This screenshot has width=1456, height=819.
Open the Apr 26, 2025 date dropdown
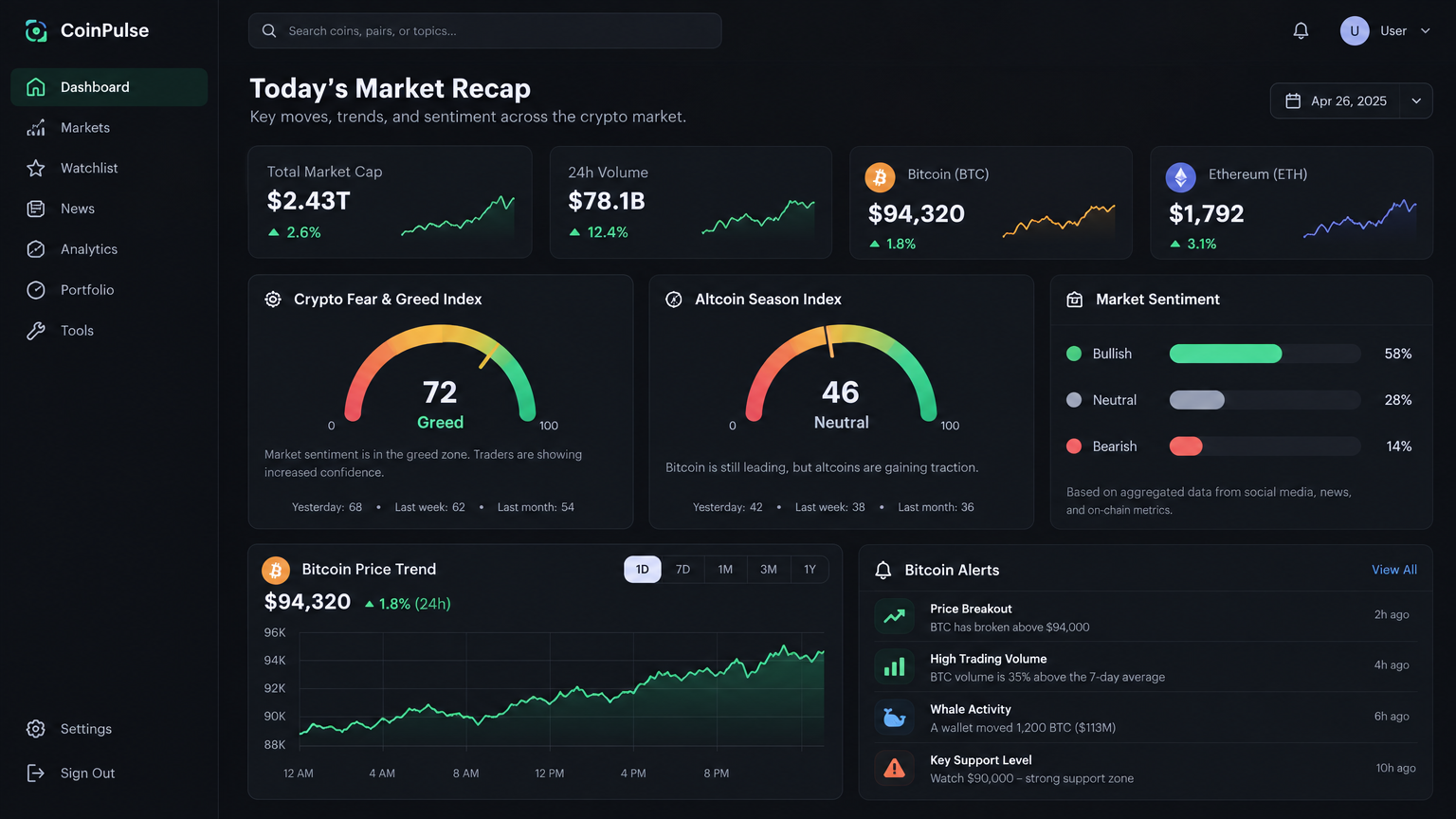point(1351,101)
